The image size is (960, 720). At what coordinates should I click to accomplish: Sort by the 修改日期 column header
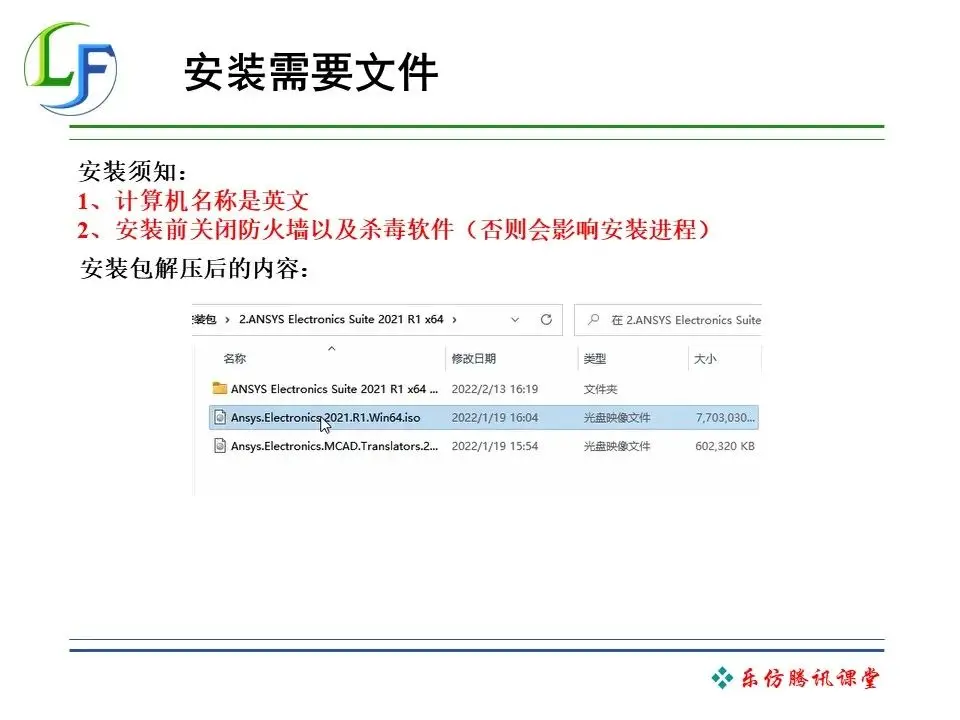click(x=473, y=358)
